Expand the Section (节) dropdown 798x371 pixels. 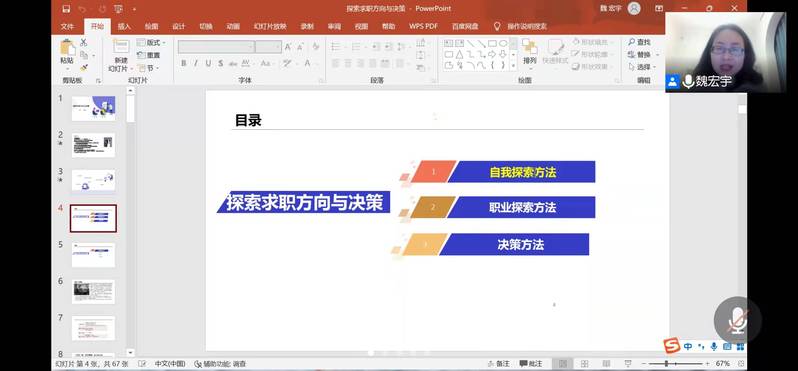tap(149, 68)
